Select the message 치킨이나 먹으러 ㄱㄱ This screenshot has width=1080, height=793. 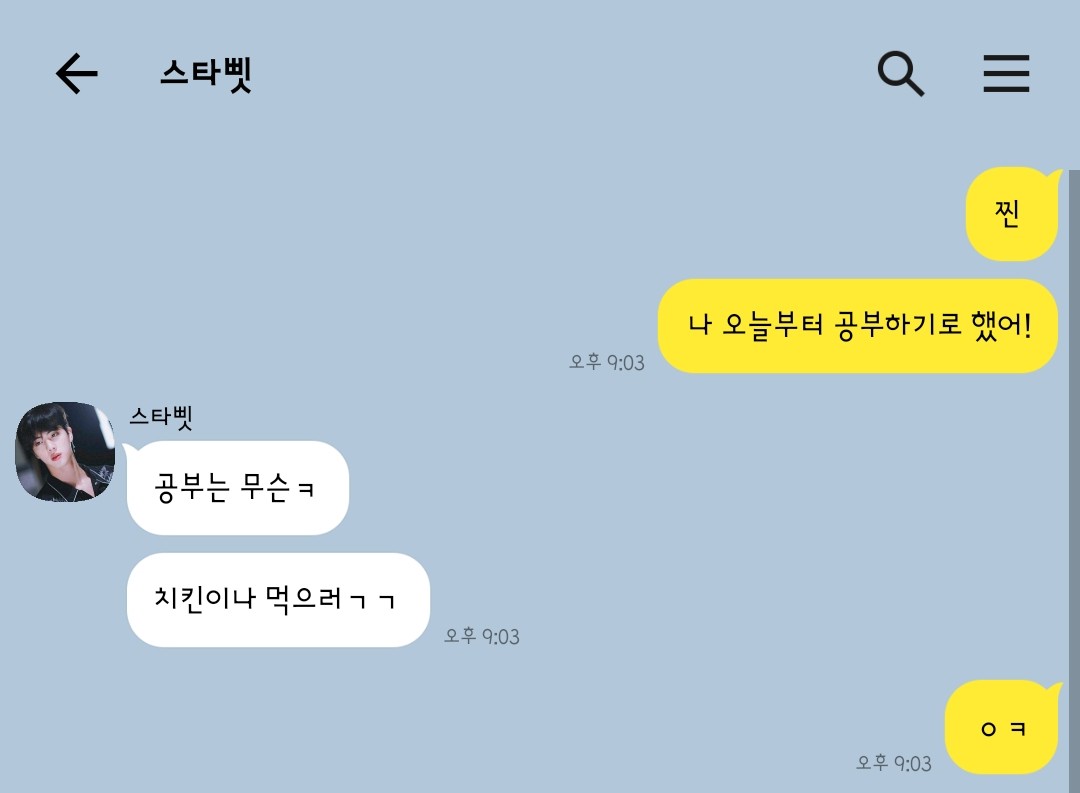coord(278,599)
